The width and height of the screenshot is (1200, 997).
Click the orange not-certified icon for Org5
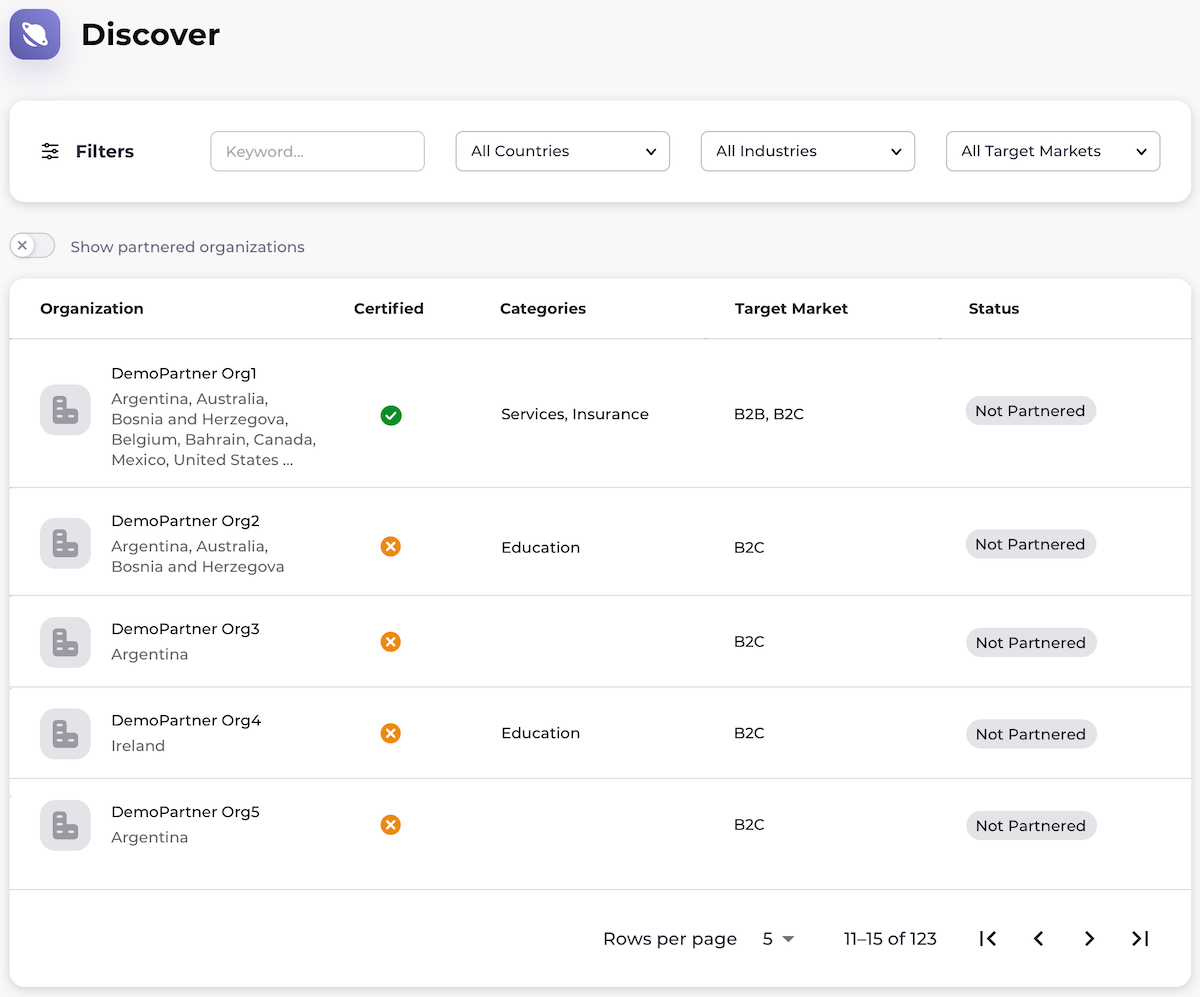(x=391, y=825)
